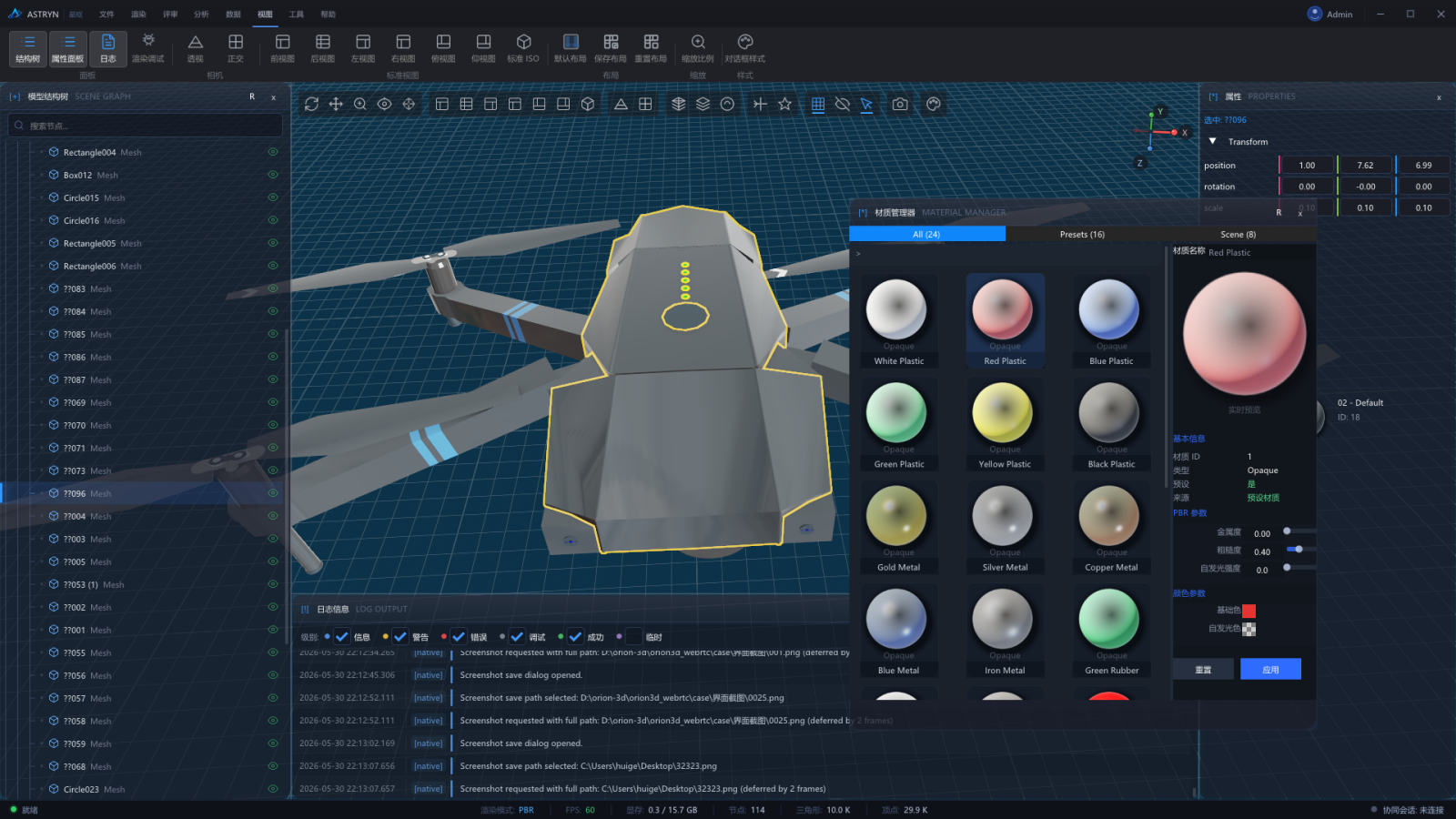The image size is (1456, 819).
Task: Expand the Circle023 tree node
Action: pos(42,789)
